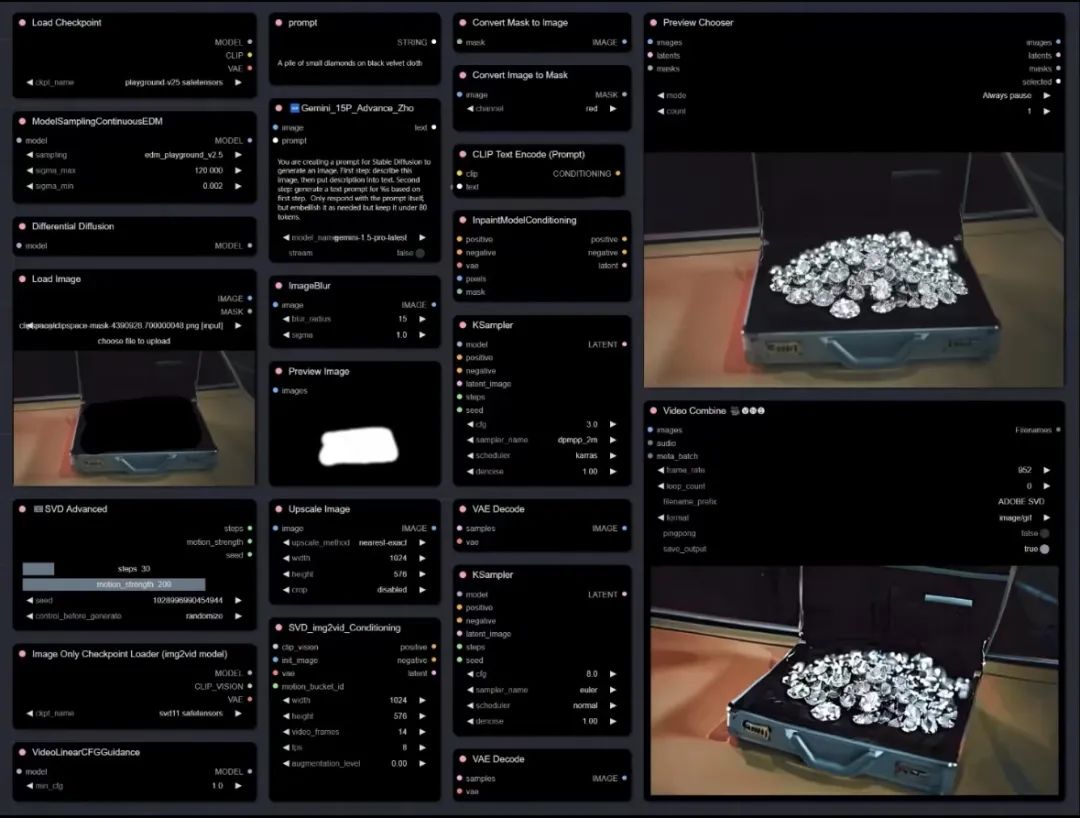Click the sigma_min 0.002 value
The height and width of the screenshot is (818, 1080).
click(213, 186)
